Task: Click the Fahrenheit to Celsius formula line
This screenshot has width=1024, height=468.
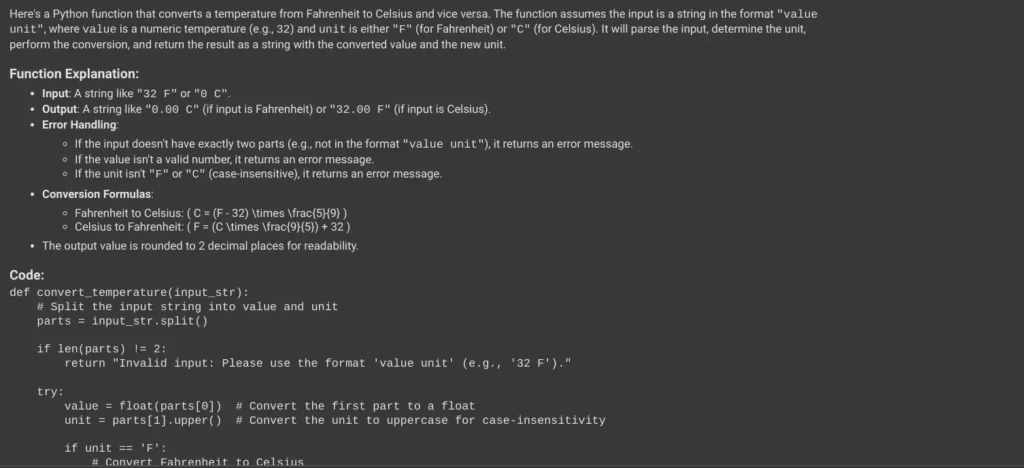Action: point(211,213)
